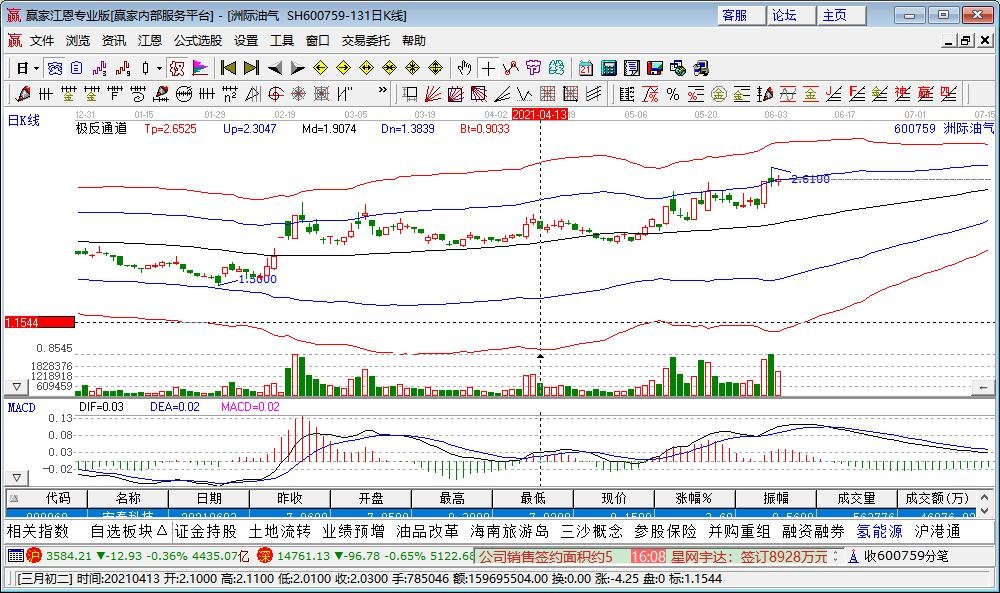Click the teal 线 character icon
The height and width of the screenshot is (593, 1000).
pyautogui.click(x=556, y=68)
